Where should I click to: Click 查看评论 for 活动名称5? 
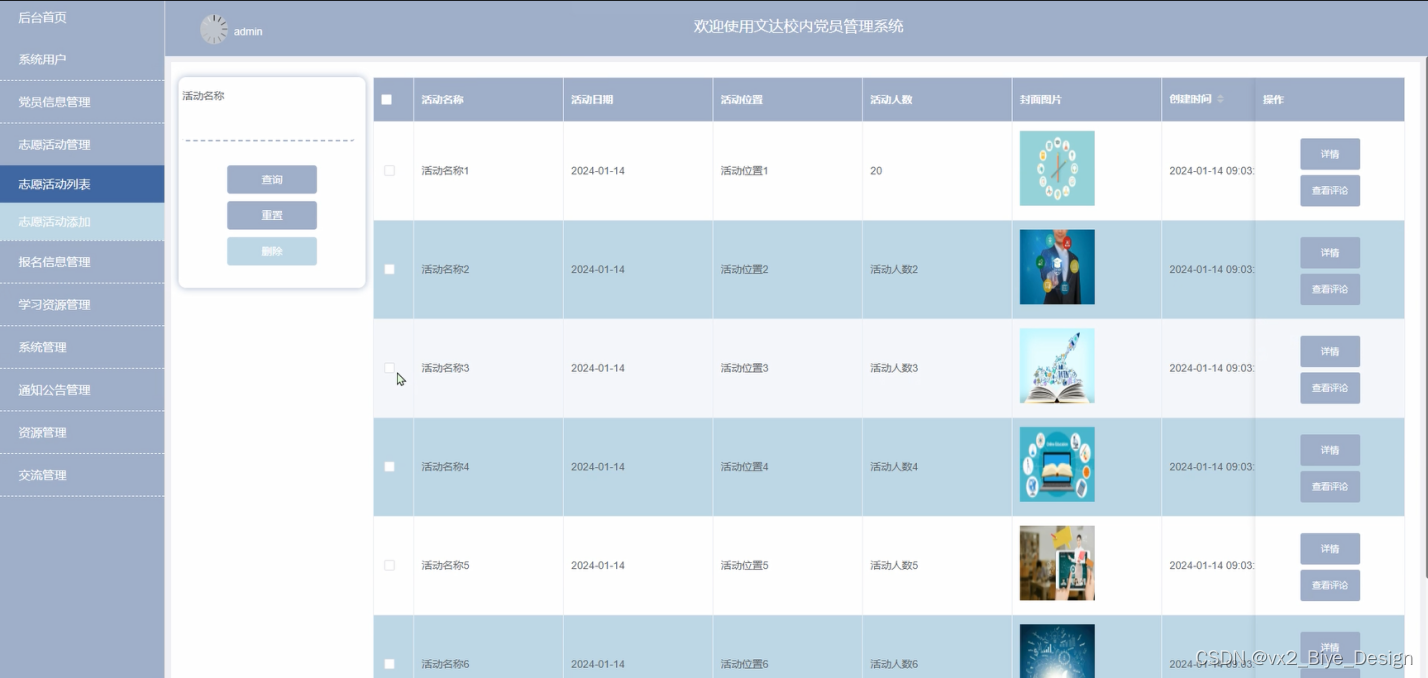click(x=1330, y=585)
